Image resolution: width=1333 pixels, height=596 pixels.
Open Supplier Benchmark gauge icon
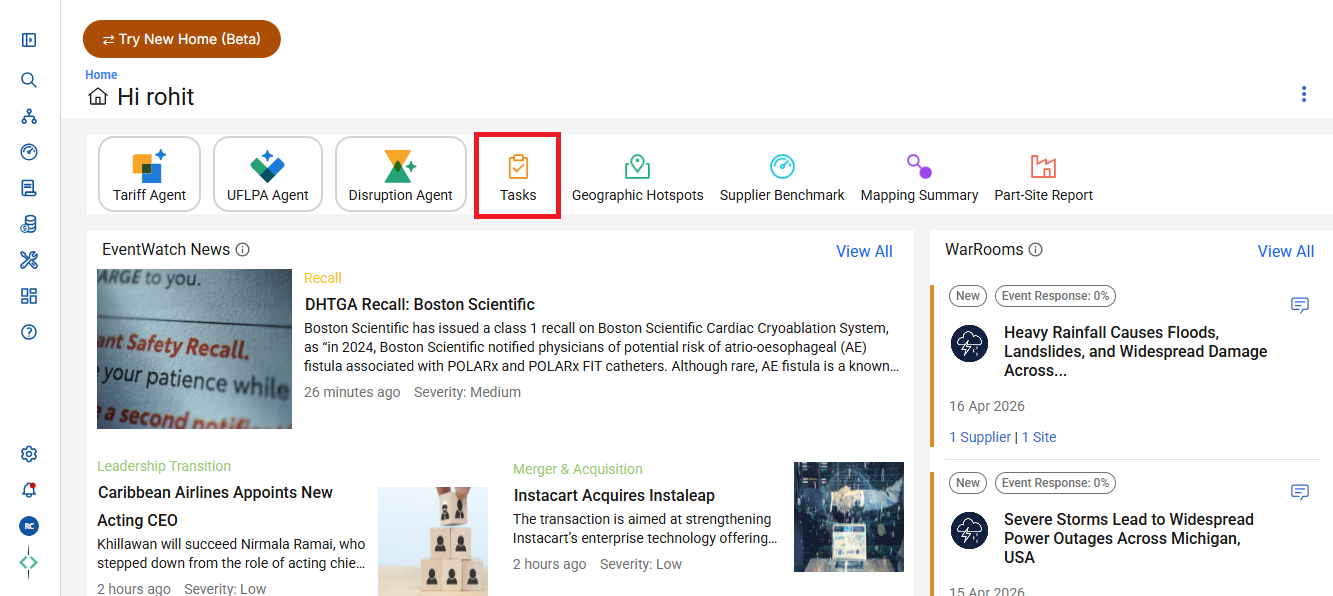782,166
